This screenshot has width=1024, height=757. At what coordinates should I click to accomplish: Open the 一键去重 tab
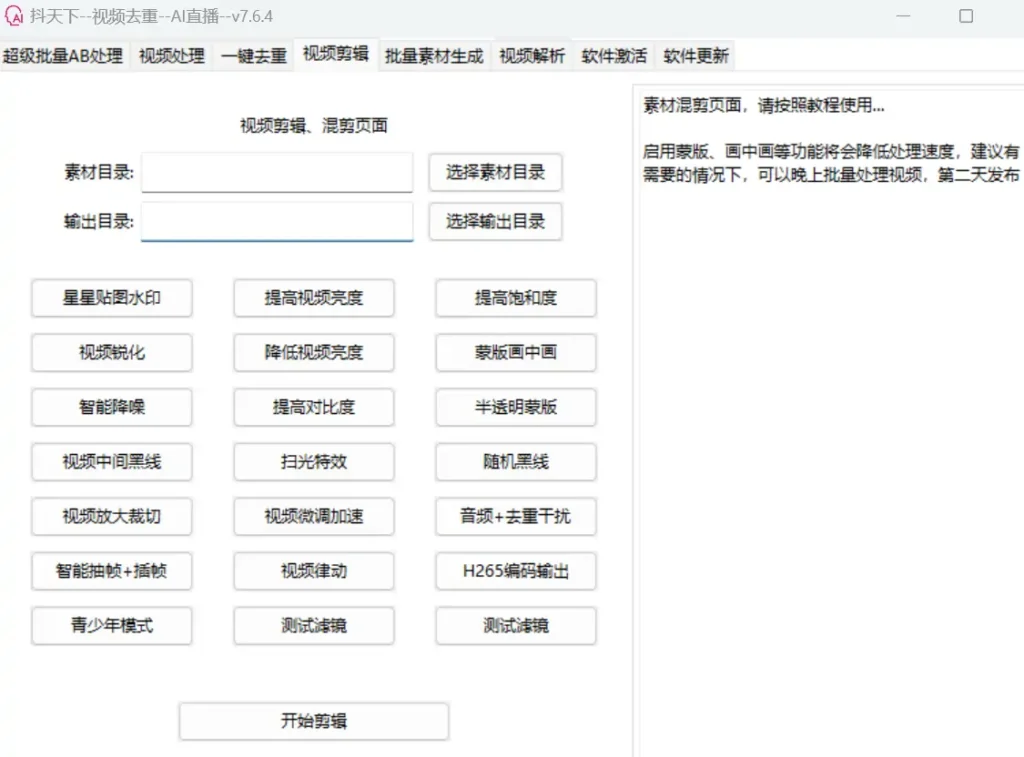pyautogui.click(x=254, y=56)
